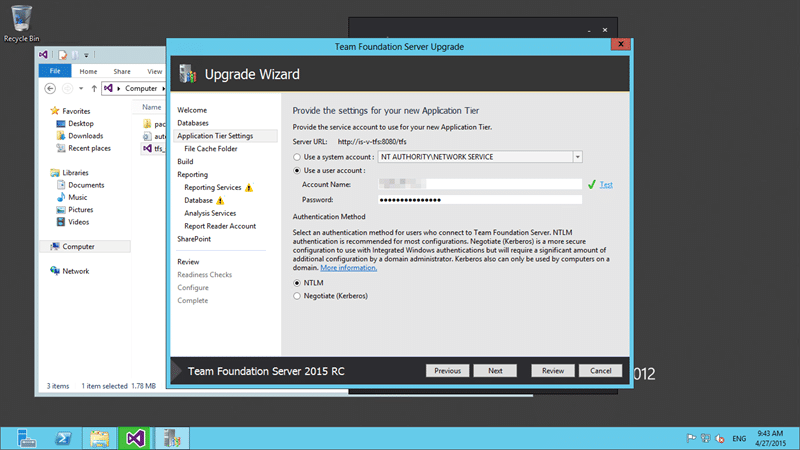Go to the Review wizard step
Image resolution: width=800 pixels, height=450 pixels.
tap(188, 262)
